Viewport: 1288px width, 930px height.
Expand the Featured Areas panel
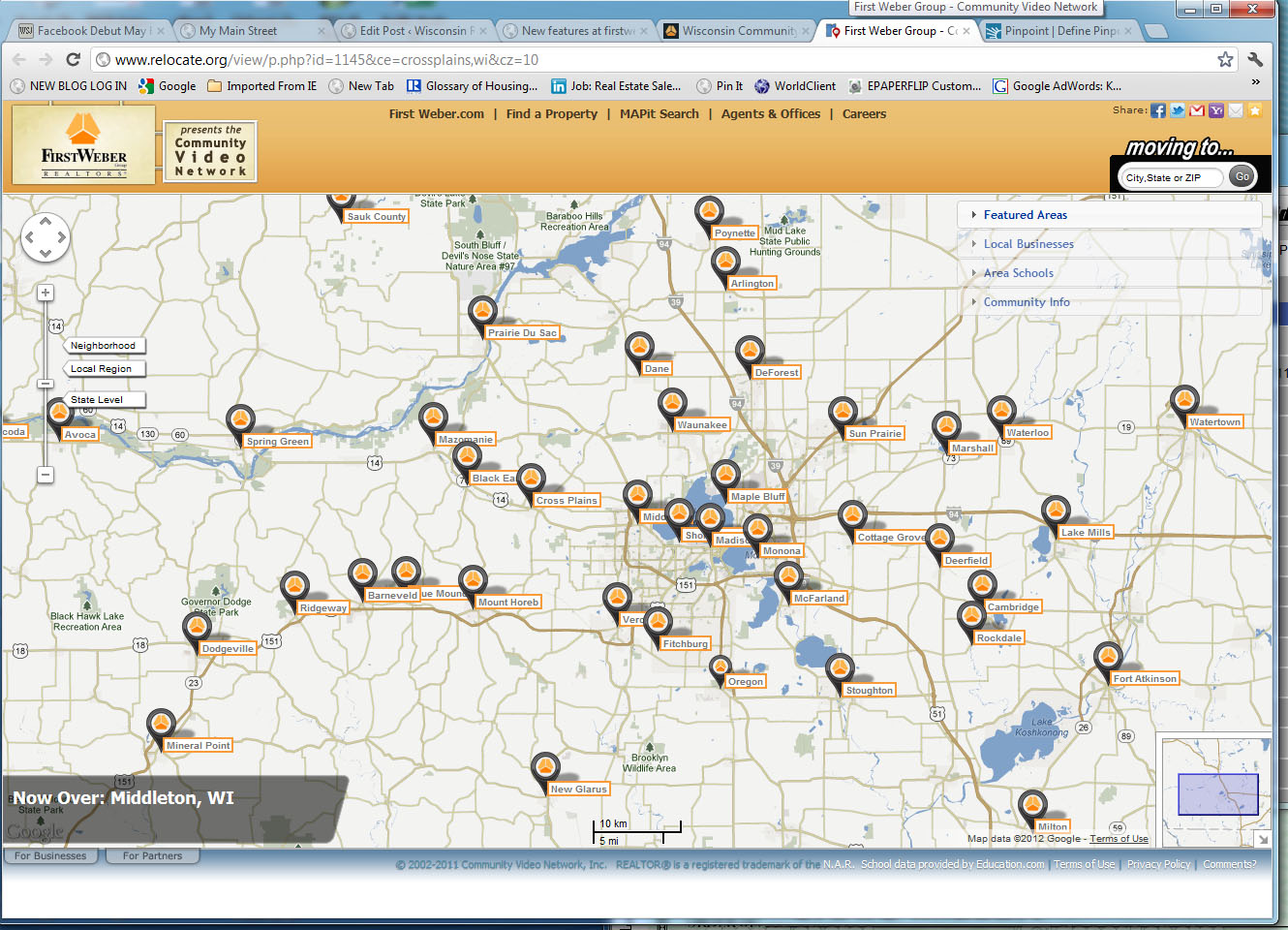coord(1110,215)
